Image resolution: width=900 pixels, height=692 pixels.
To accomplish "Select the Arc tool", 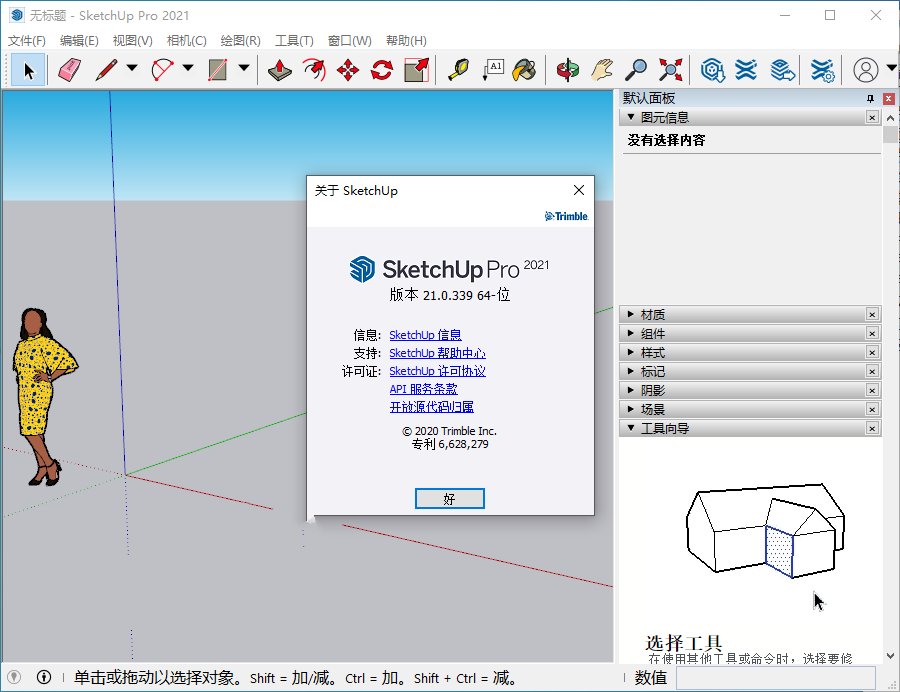I will coord(162,70).
